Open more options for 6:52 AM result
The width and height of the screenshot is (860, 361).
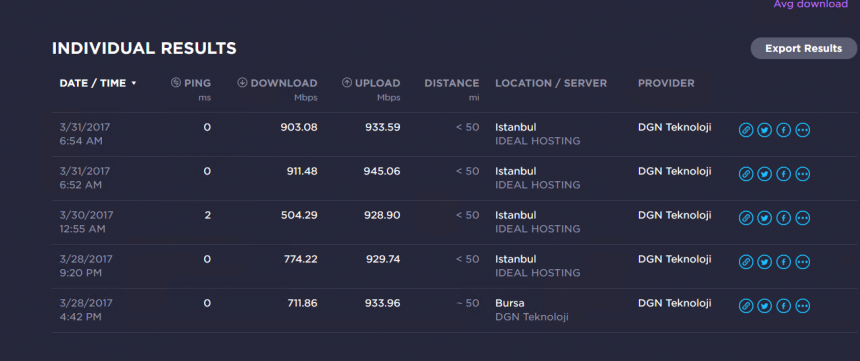coord(803,174)
